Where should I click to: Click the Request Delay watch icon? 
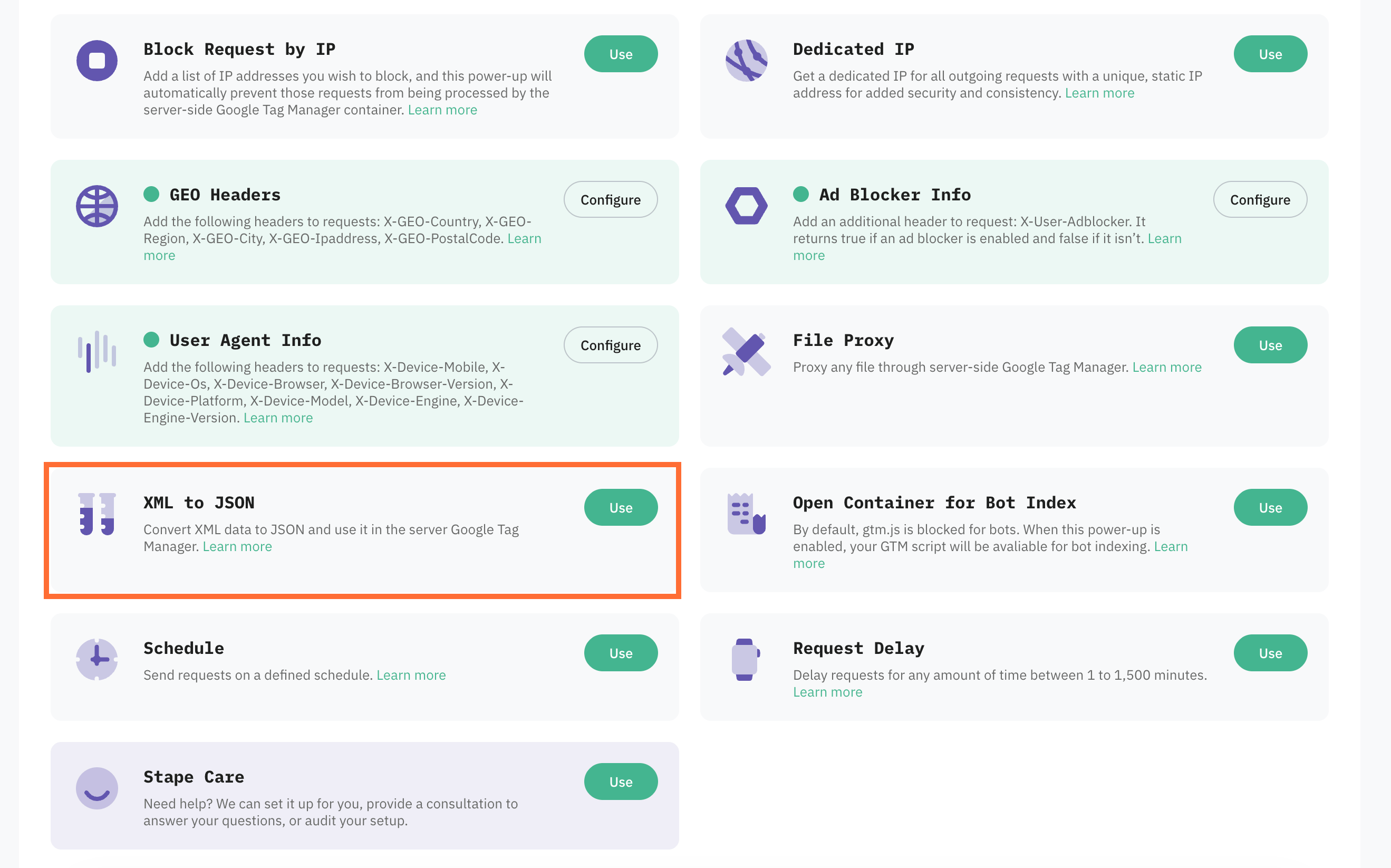point(746,659)
